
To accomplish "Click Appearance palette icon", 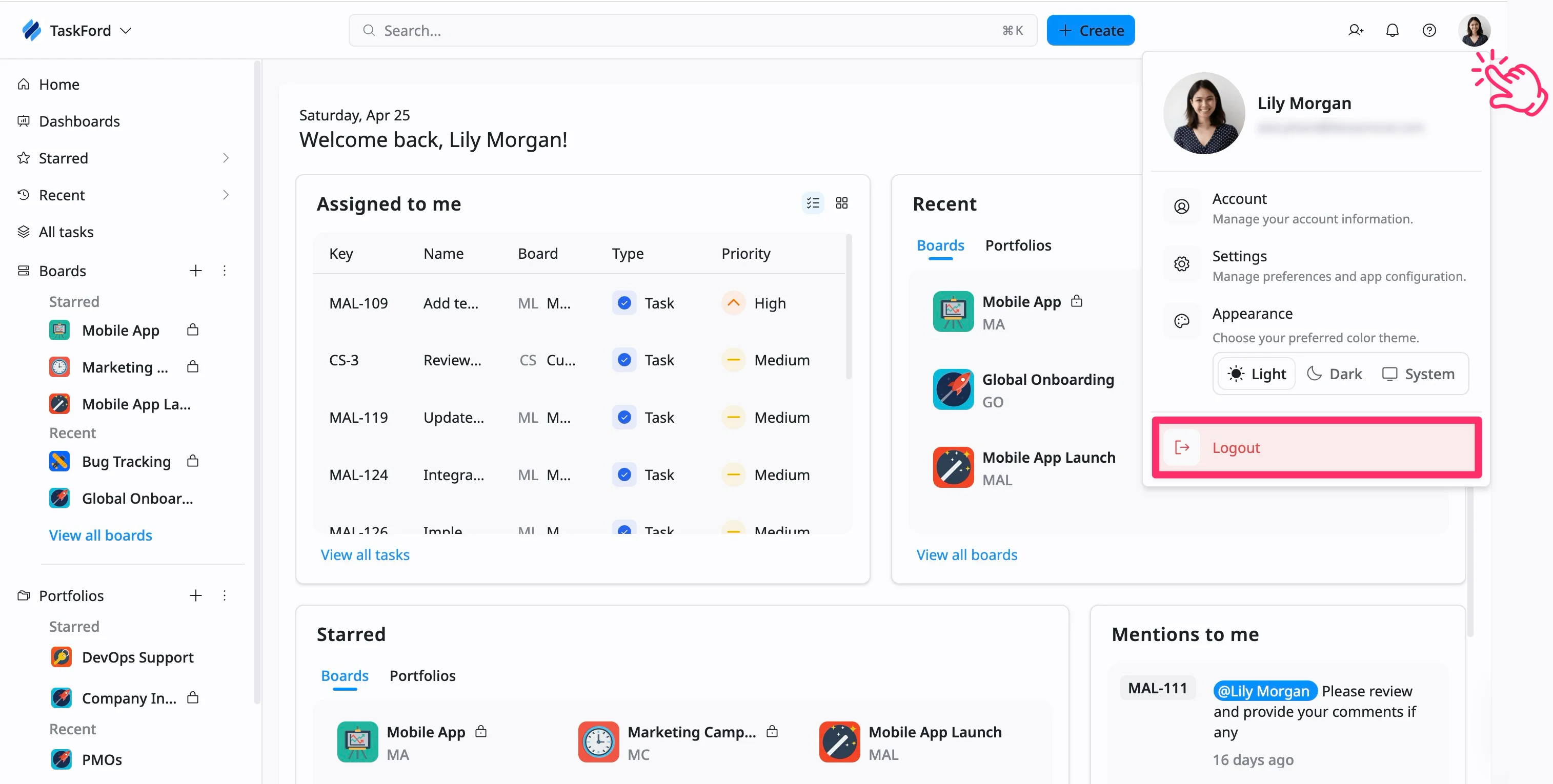I will [x=1181, y=321].
